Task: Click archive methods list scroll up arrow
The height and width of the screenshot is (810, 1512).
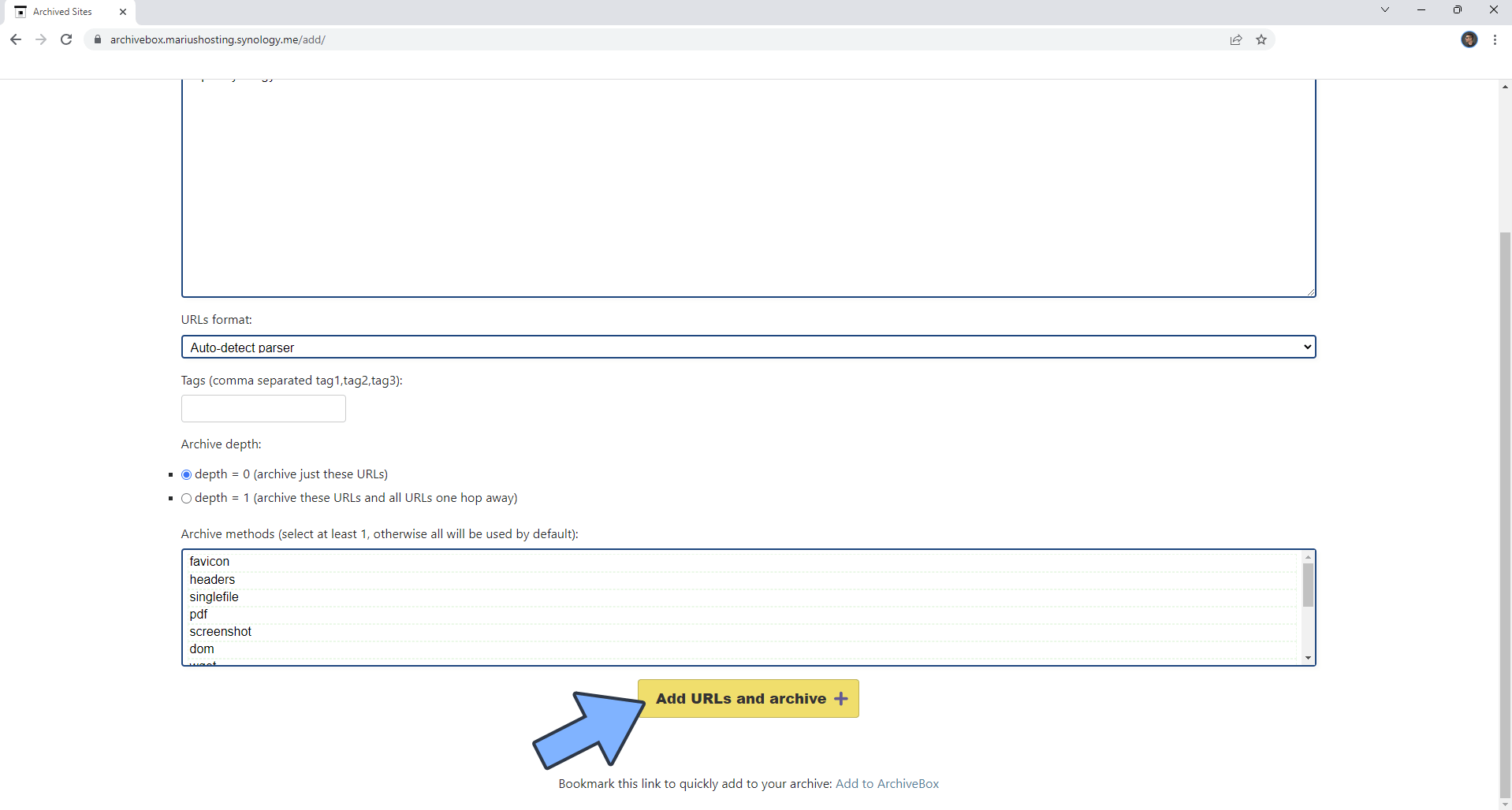Action: coord(1308,557)
